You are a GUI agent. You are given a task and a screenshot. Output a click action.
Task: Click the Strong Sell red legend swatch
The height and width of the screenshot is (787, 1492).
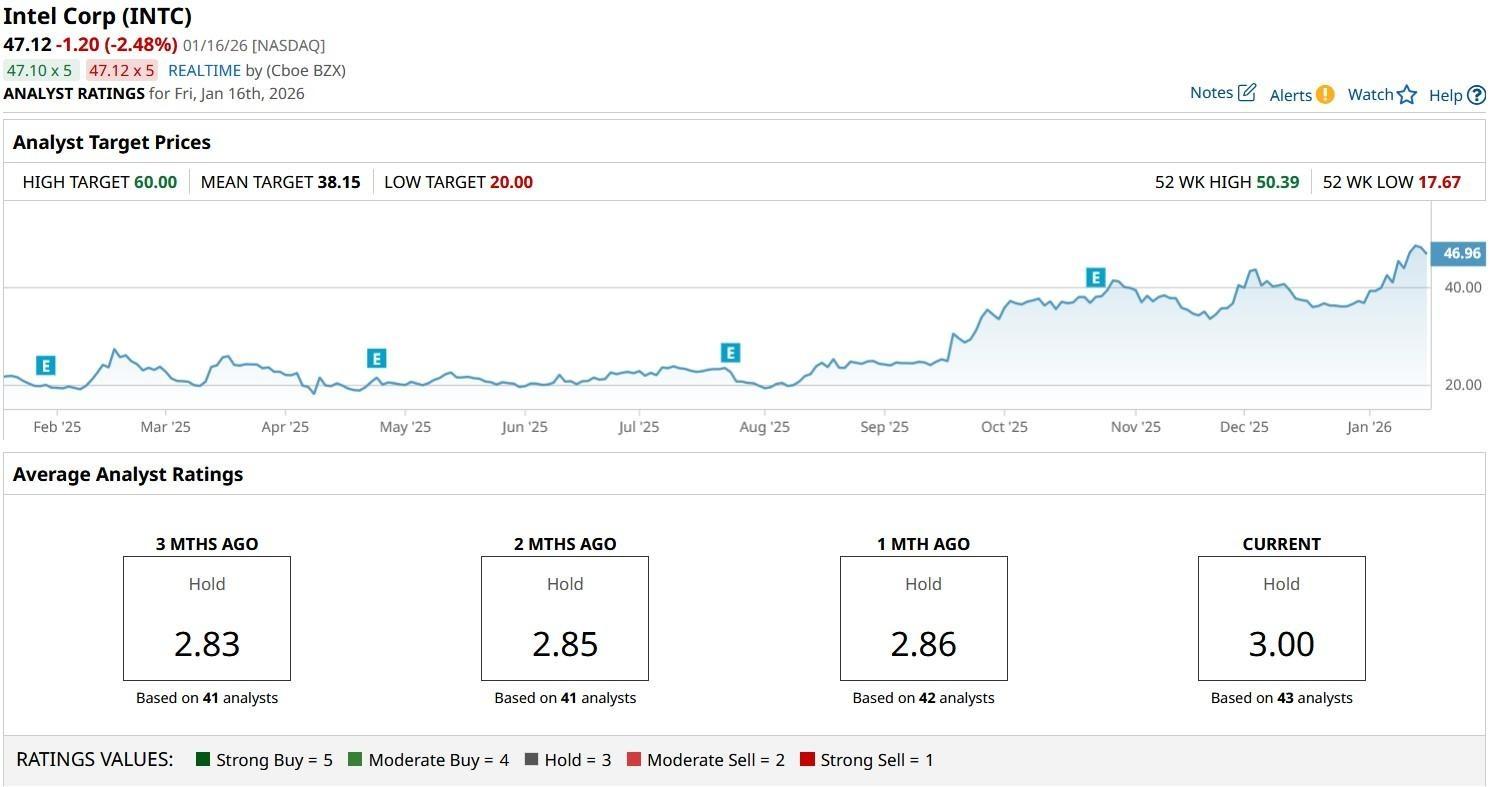[807, 760]
